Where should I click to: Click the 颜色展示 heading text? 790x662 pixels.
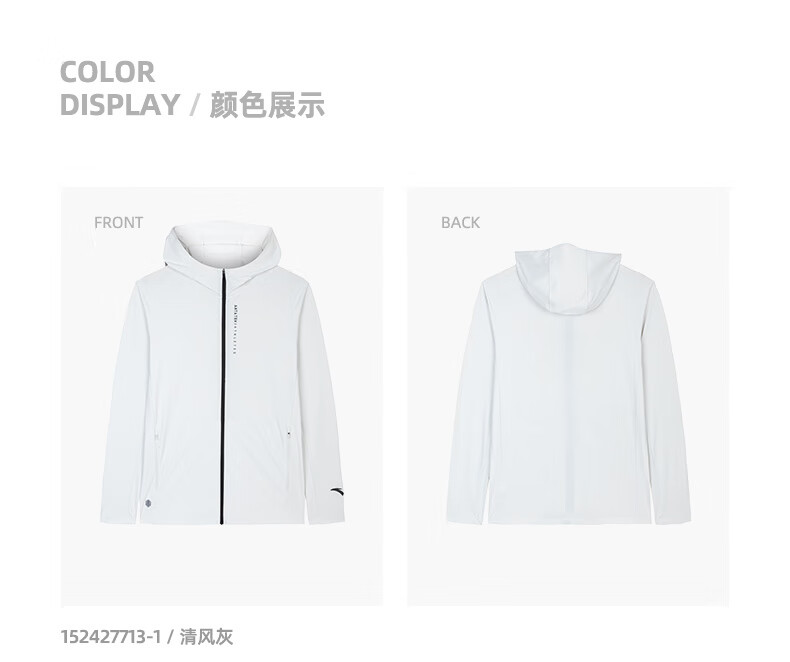tap(267, 105)
